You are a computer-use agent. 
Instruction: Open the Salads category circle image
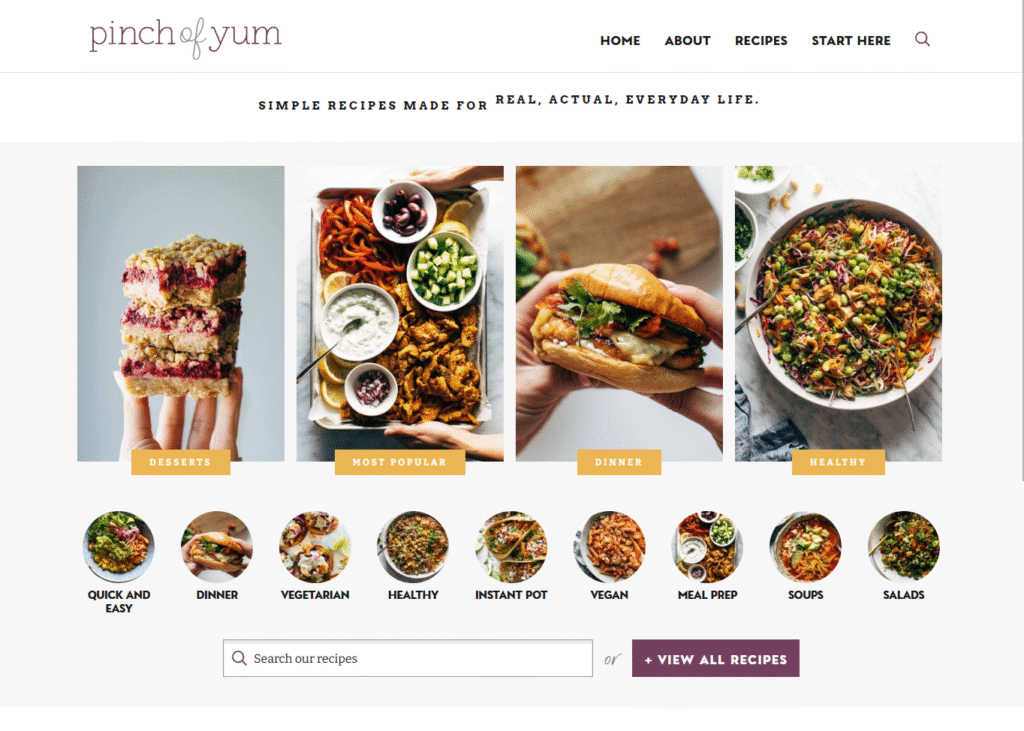point(904,547)
